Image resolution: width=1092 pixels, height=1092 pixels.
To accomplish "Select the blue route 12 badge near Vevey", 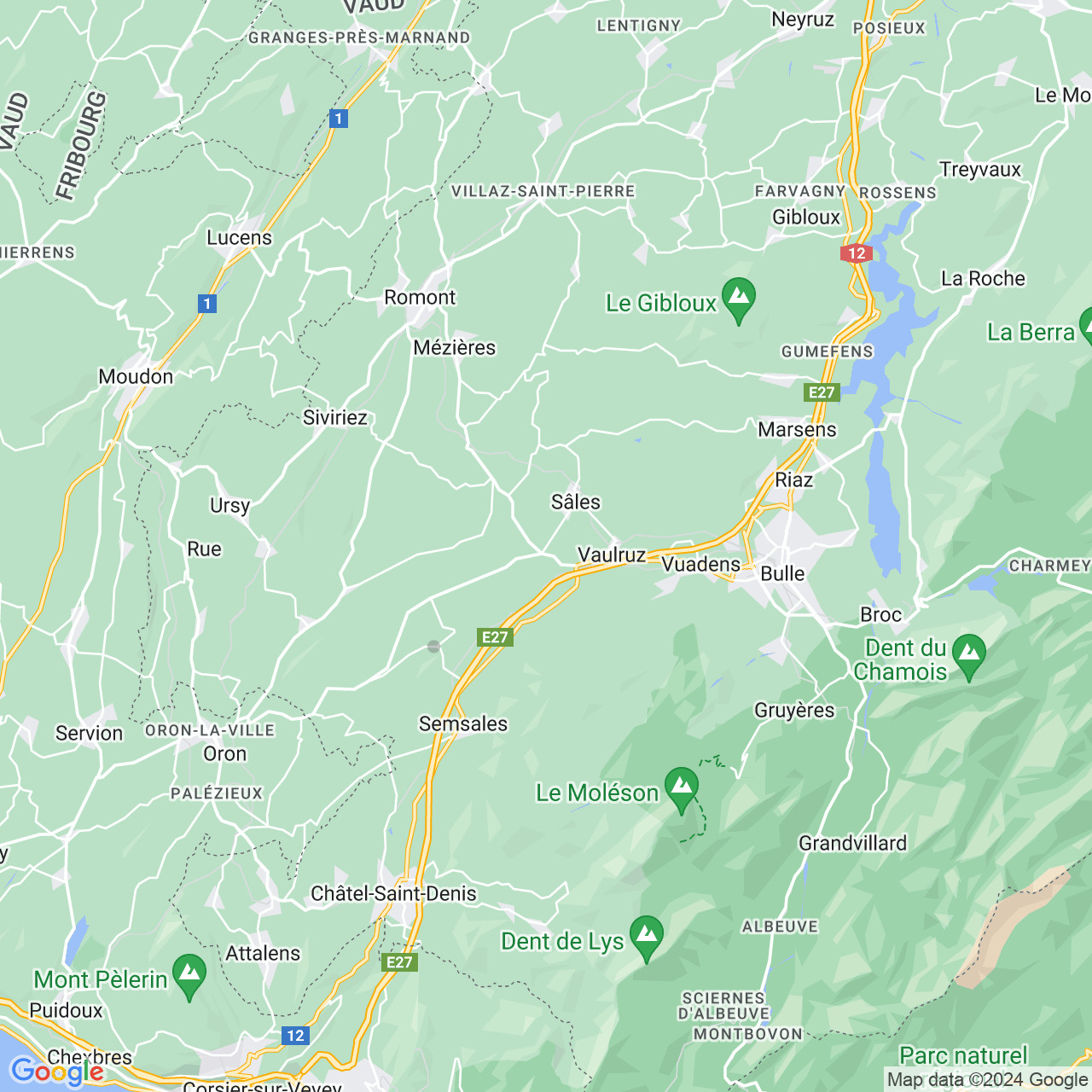I will [x=295, y=1036].
